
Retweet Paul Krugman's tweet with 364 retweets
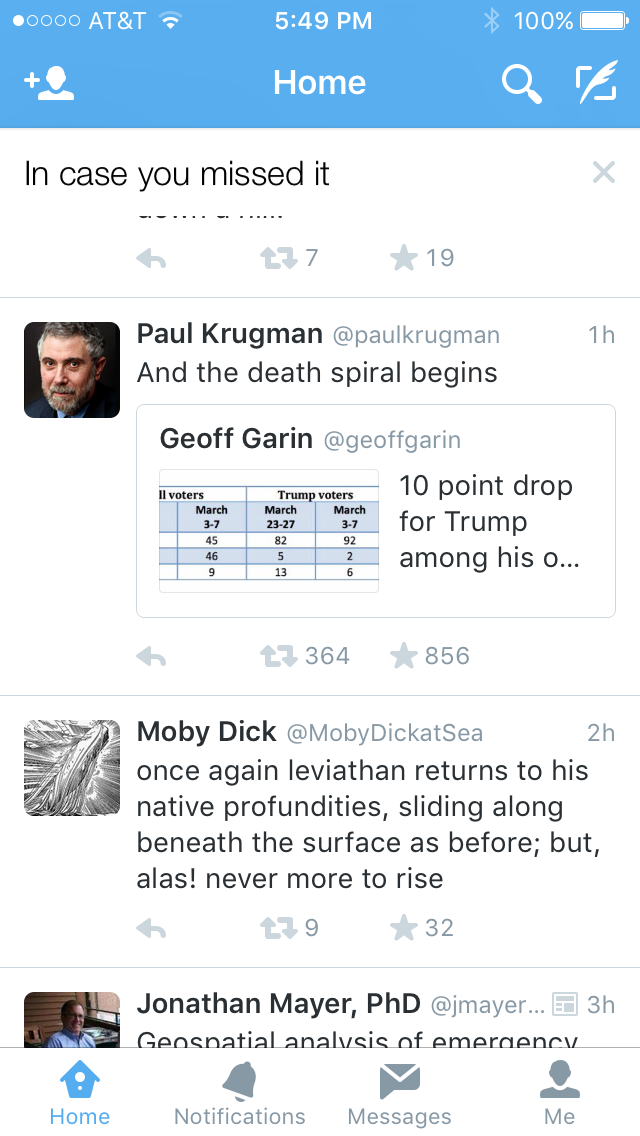coord(278,656)
